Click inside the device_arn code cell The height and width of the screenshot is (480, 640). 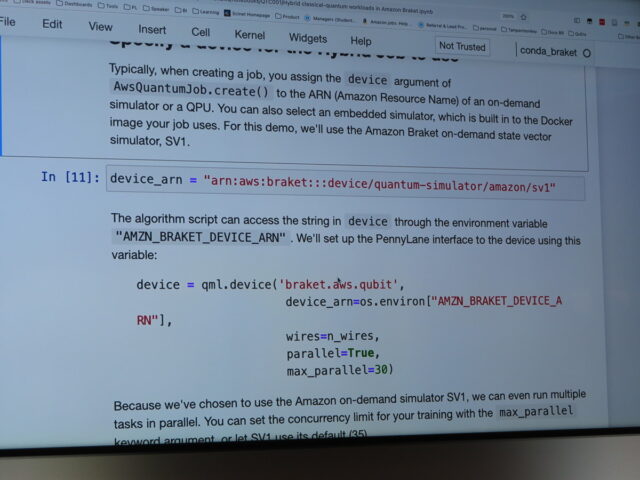coord(345,183)
